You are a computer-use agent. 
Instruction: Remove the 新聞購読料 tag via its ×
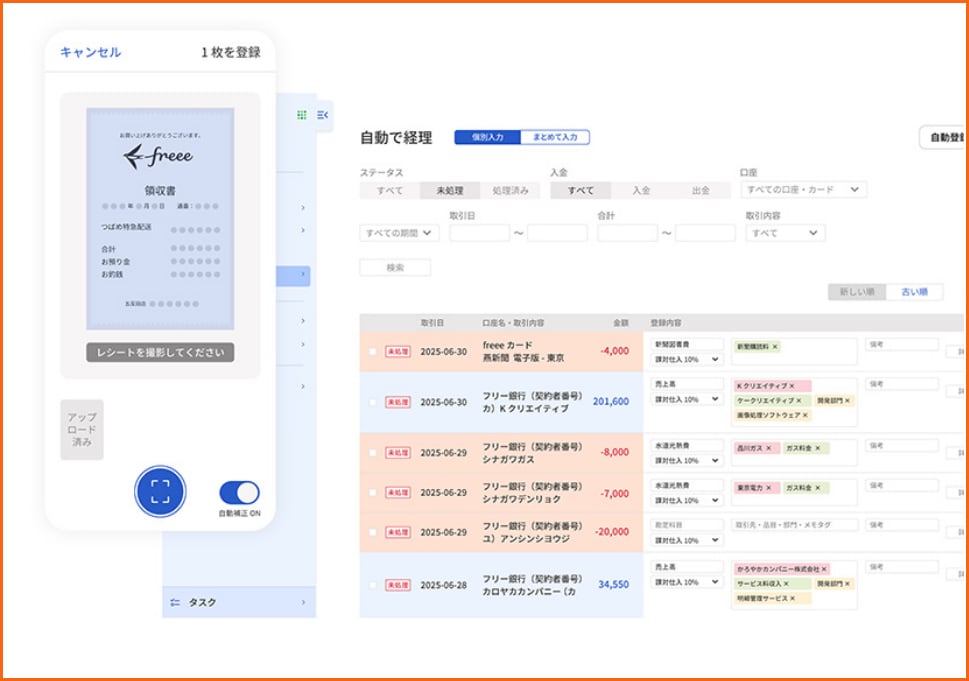point(776,347)
